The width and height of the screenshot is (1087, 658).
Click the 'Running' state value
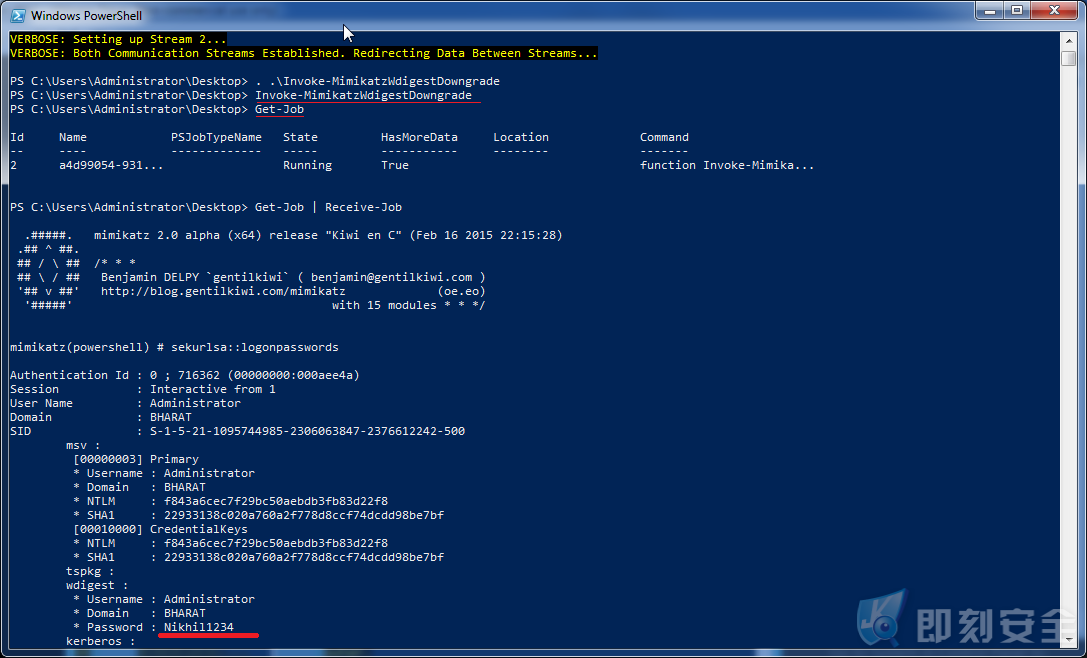[307, 165]
